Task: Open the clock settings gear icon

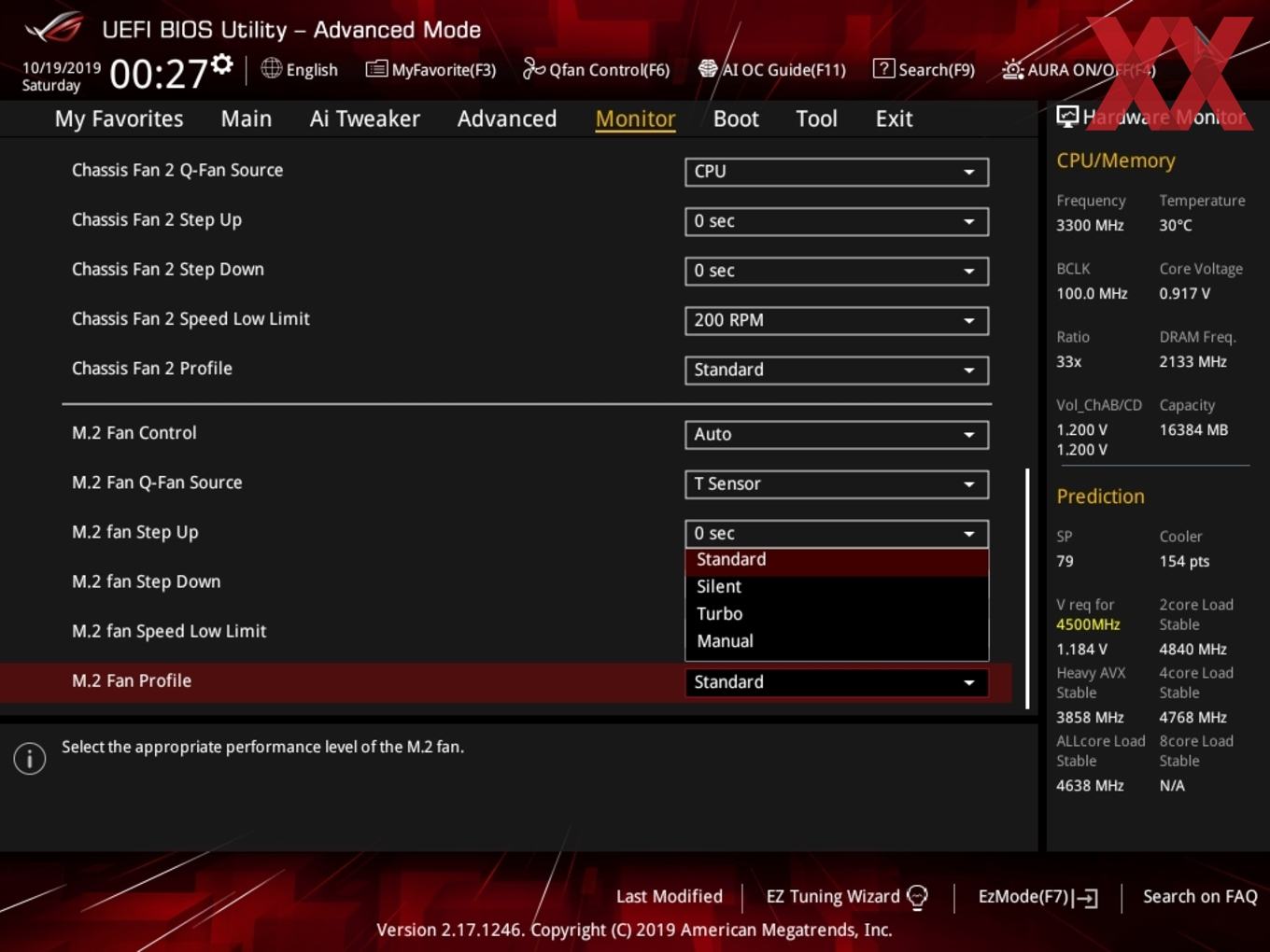Action: coord(222,63)
